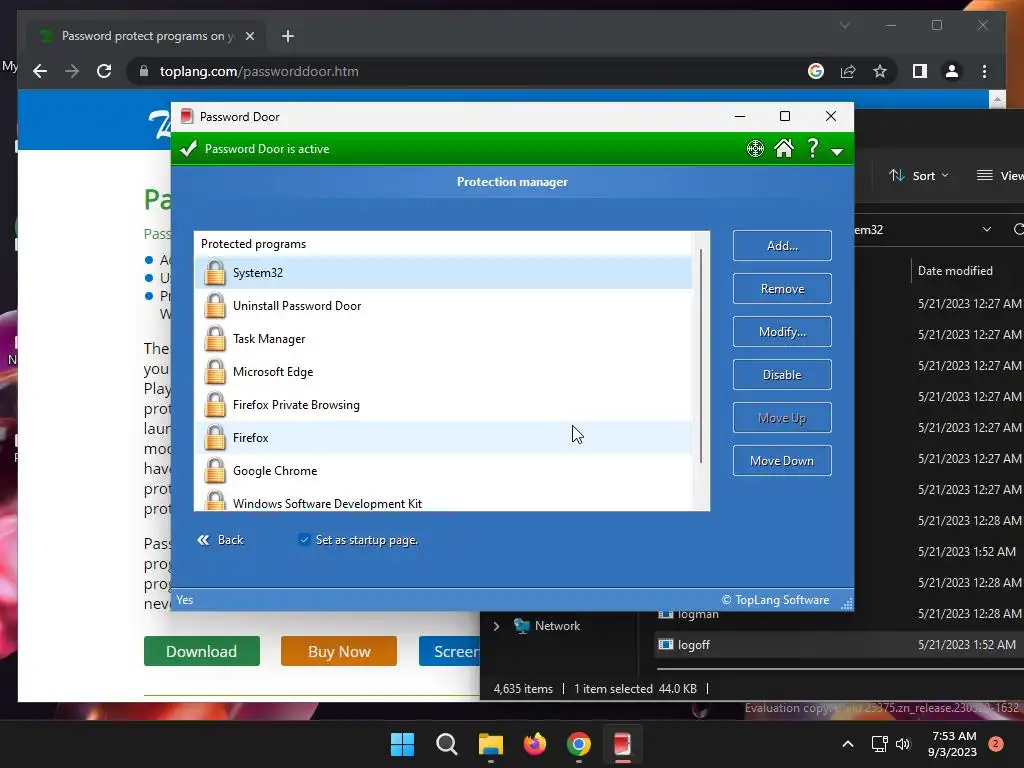Expand the Network tree node
This screenshot has width=1024, height=768.
[496, 626]
